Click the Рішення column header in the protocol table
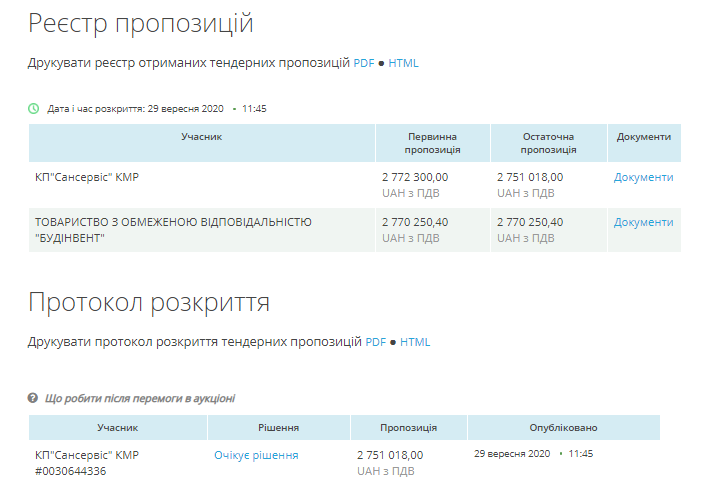 tap(278, 427)
